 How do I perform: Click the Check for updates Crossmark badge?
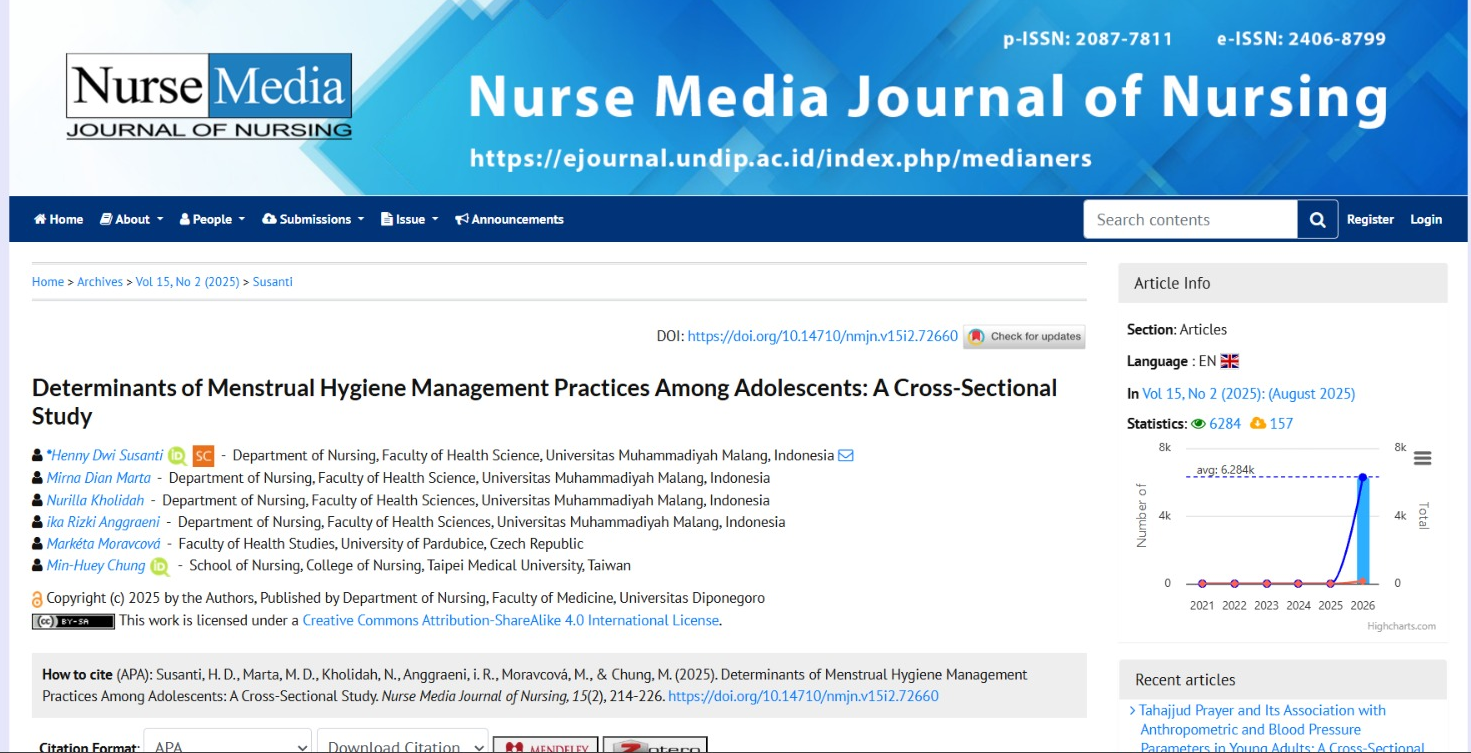pyautogui.click(x=1024, y=337)
